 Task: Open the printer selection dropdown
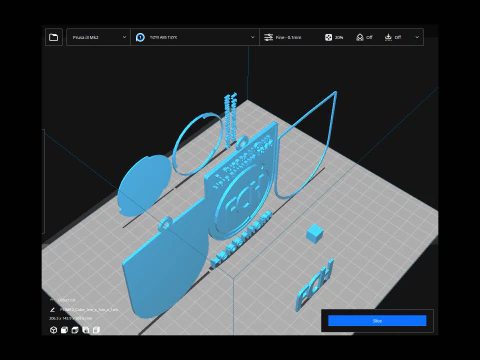pos(98,37)
